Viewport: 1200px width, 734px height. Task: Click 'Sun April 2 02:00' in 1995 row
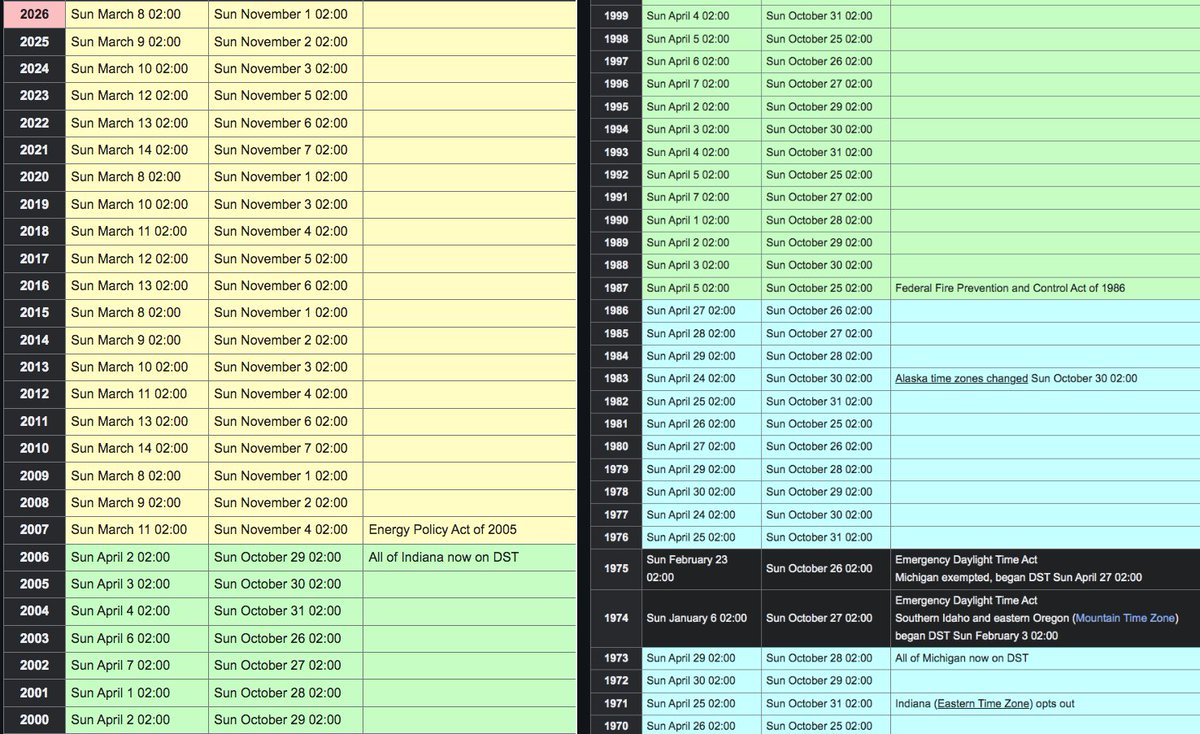(688, 107)
